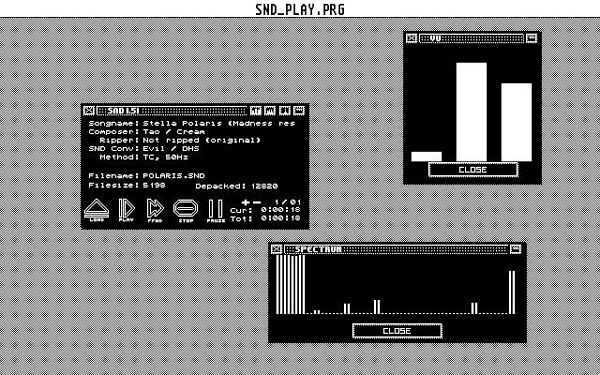Viewport: 600px width, 375px height.
Task: Click the waveform-shaped icon in SND title bar
Action: (x=270, y=111)
